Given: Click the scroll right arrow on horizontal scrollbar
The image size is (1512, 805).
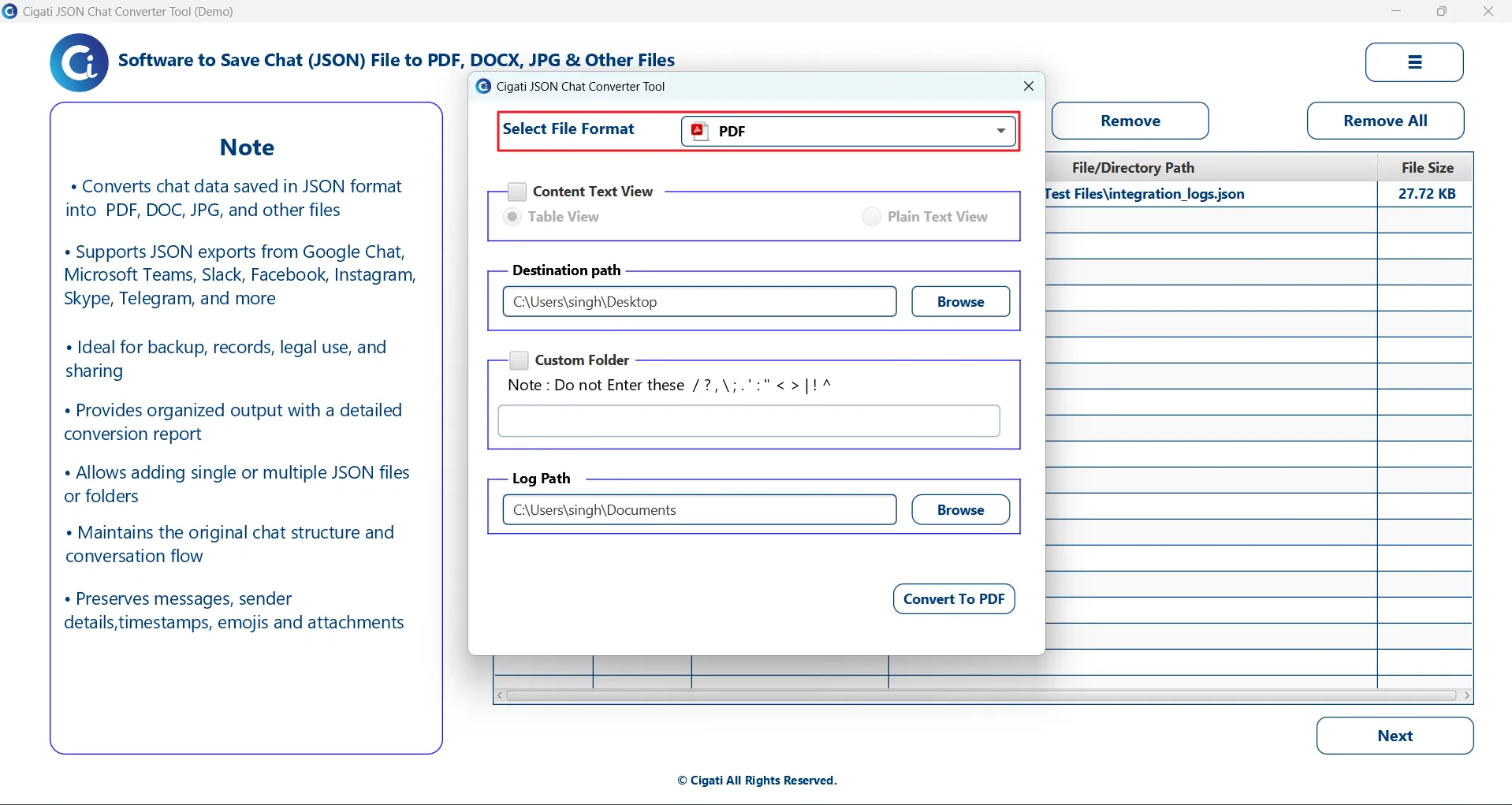Looking at the screenshot, I should click(1466, 695).
